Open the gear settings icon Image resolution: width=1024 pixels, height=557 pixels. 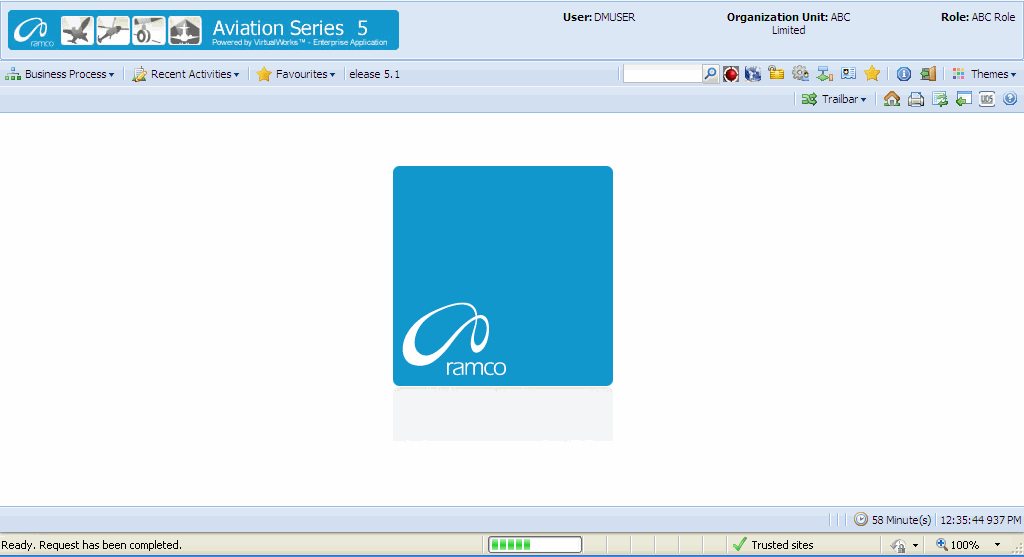coord(800,74)
